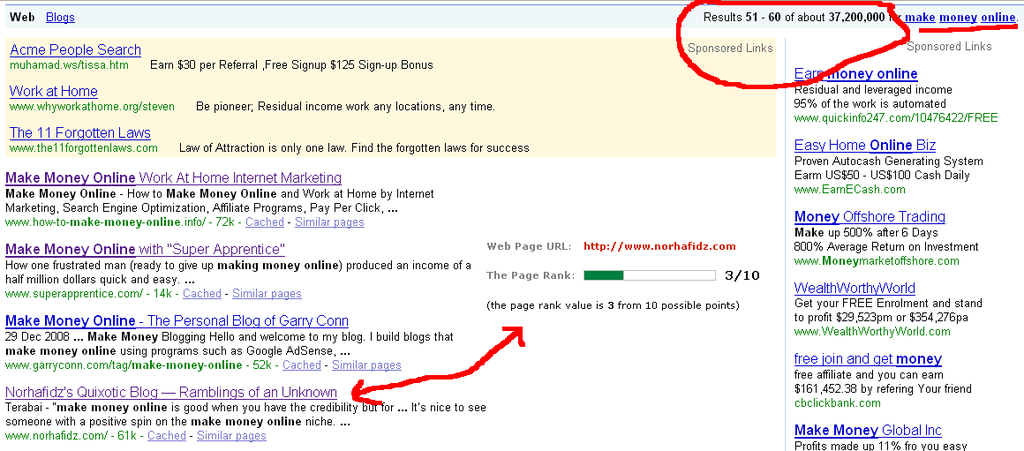Open Personal Blog of Garry Conn result
The width and height of the screenshot is (1024, 451).
(x=176, y=321)
